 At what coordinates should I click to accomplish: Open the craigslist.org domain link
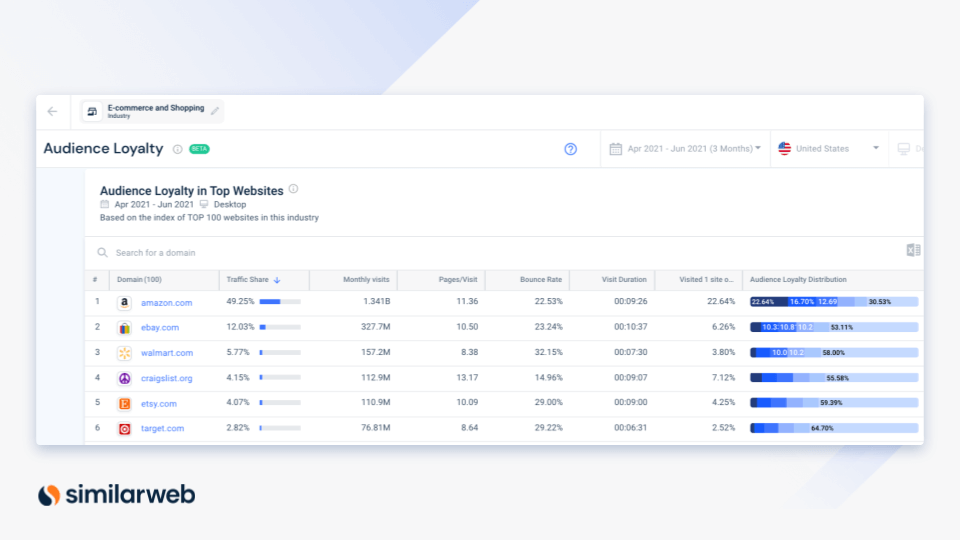pos(166,378)
